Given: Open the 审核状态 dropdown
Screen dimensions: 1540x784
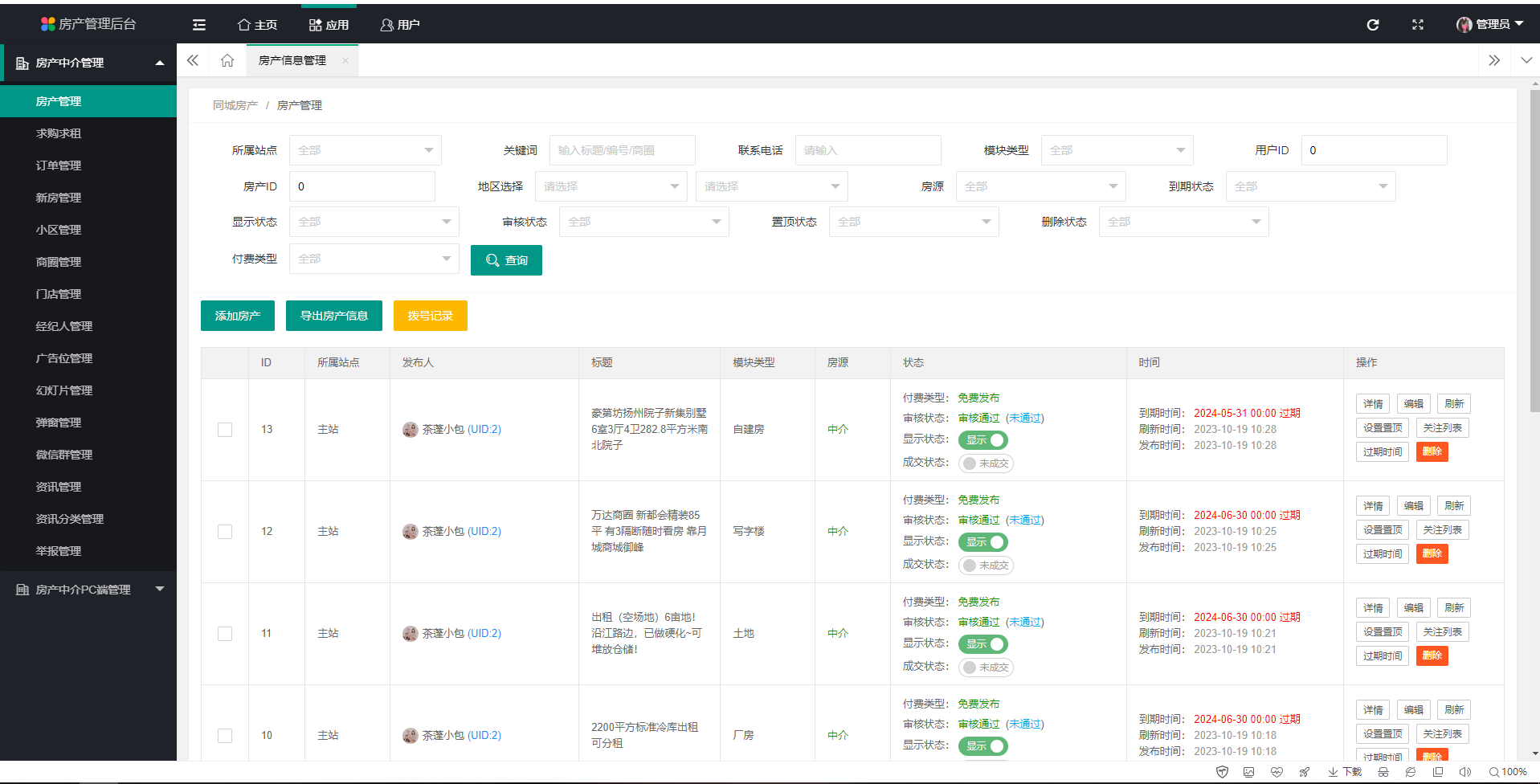Looking at the screenshot, I should tap(644, 222).
